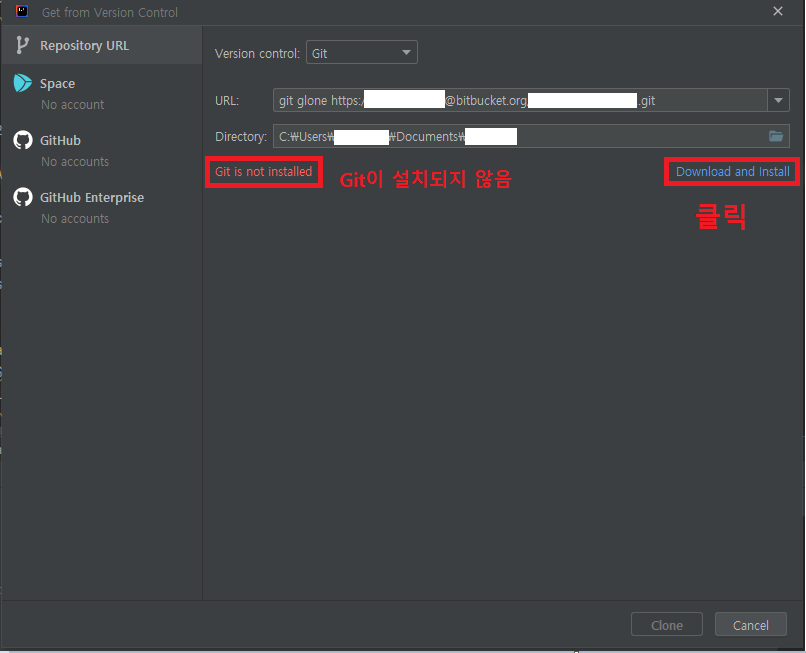Select the Repository URL branch icon

pos(22,45)
